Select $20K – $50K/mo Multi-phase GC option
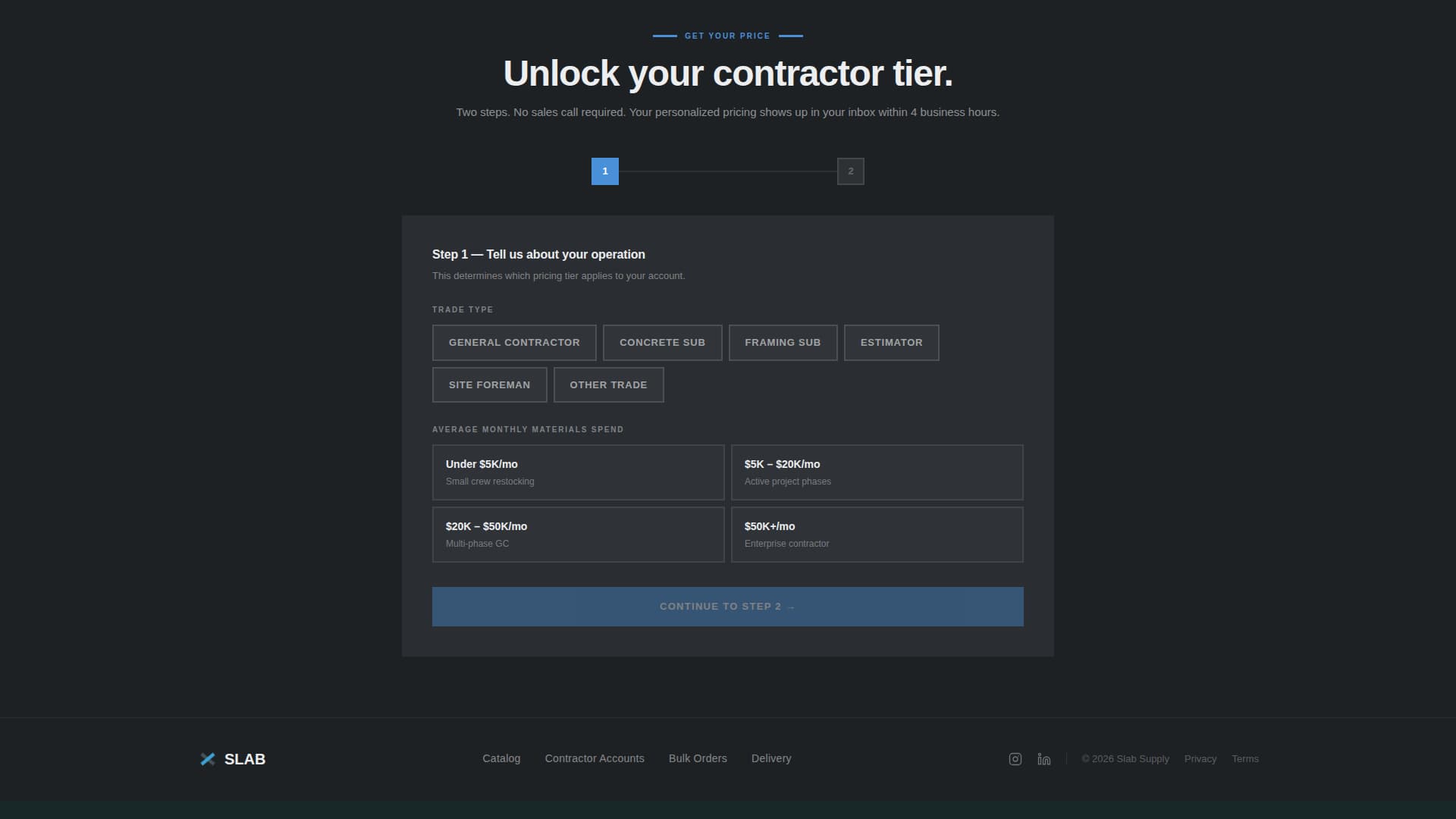Viewport: 1456px width, 819px height. tap(578, 534)
